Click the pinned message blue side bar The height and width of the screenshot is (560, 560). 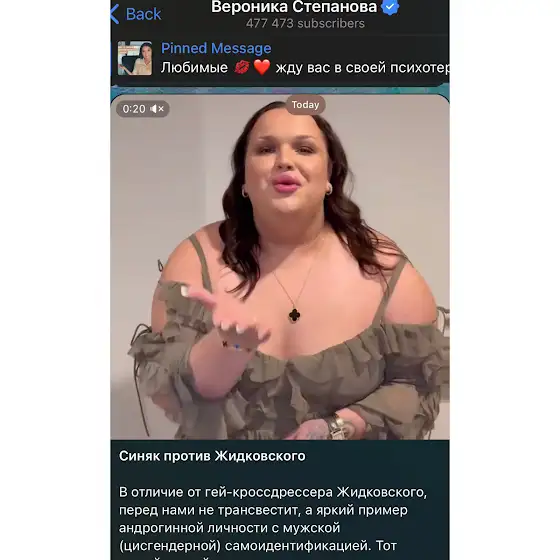click(112, 58)
